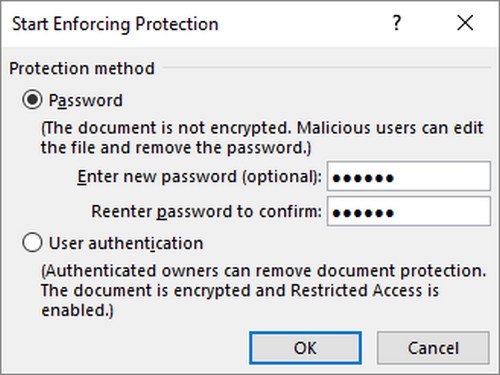Screen dimensions: 500x375
Task: Confirm protection with the OK button
Action: pyautogui.click(x=305, y=348)
